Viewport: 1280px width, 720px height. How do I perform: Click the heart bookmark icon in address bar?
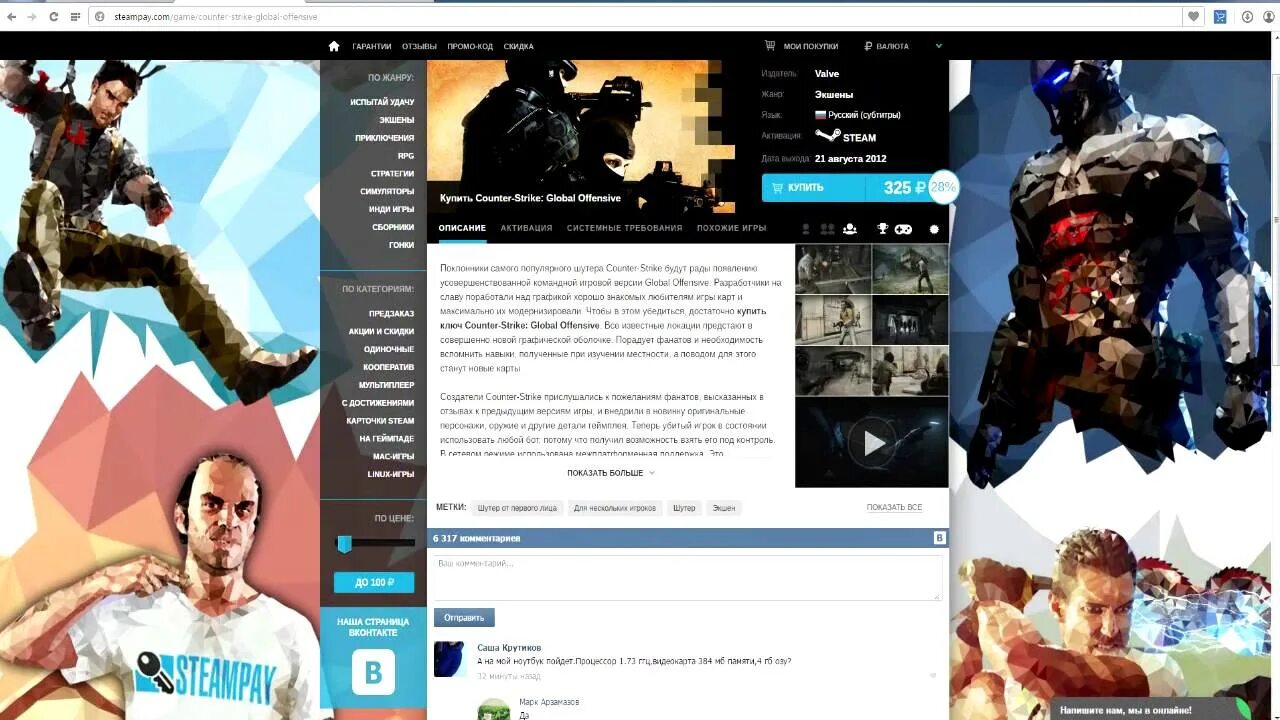(1193, 17)
